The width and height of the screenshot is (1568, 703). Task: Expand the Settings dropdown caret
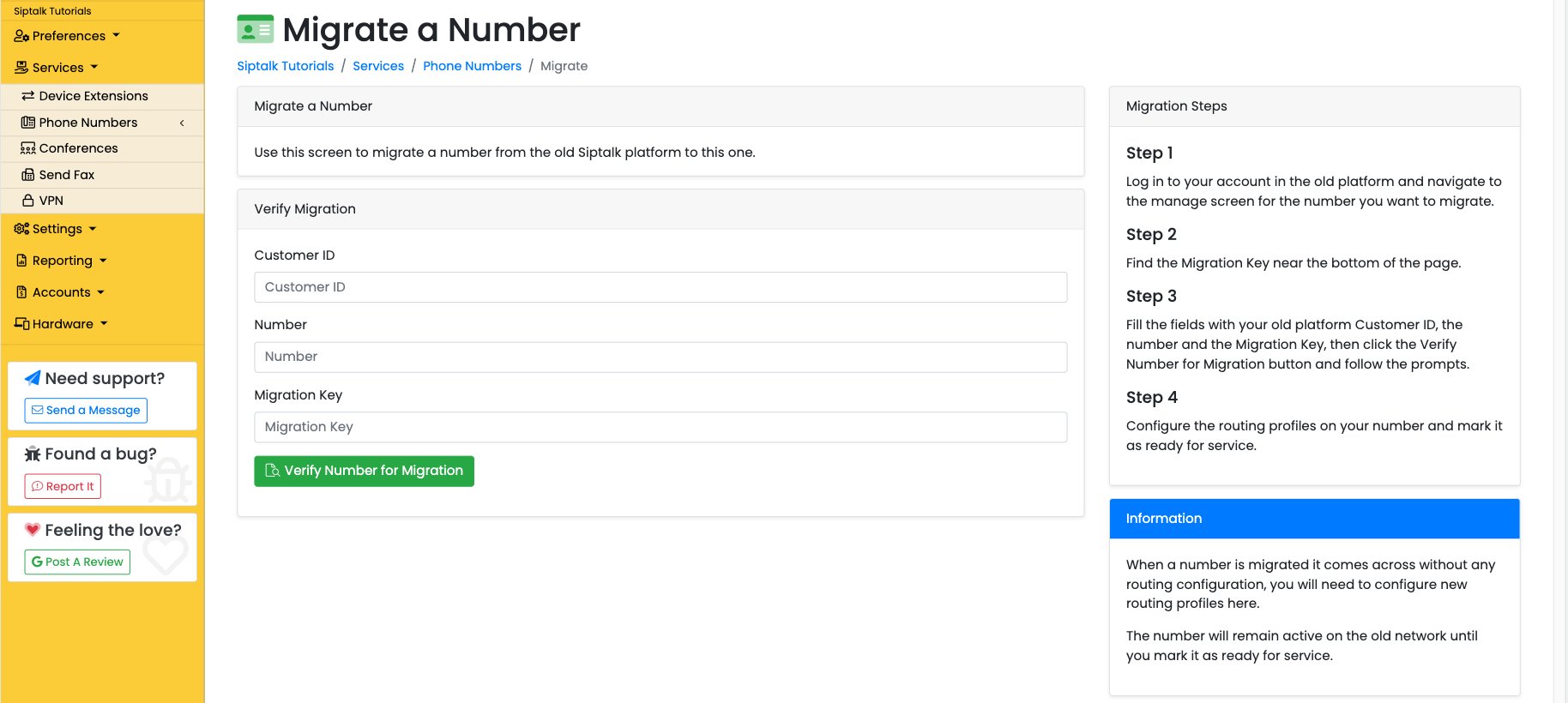click(x=93, y=229)
